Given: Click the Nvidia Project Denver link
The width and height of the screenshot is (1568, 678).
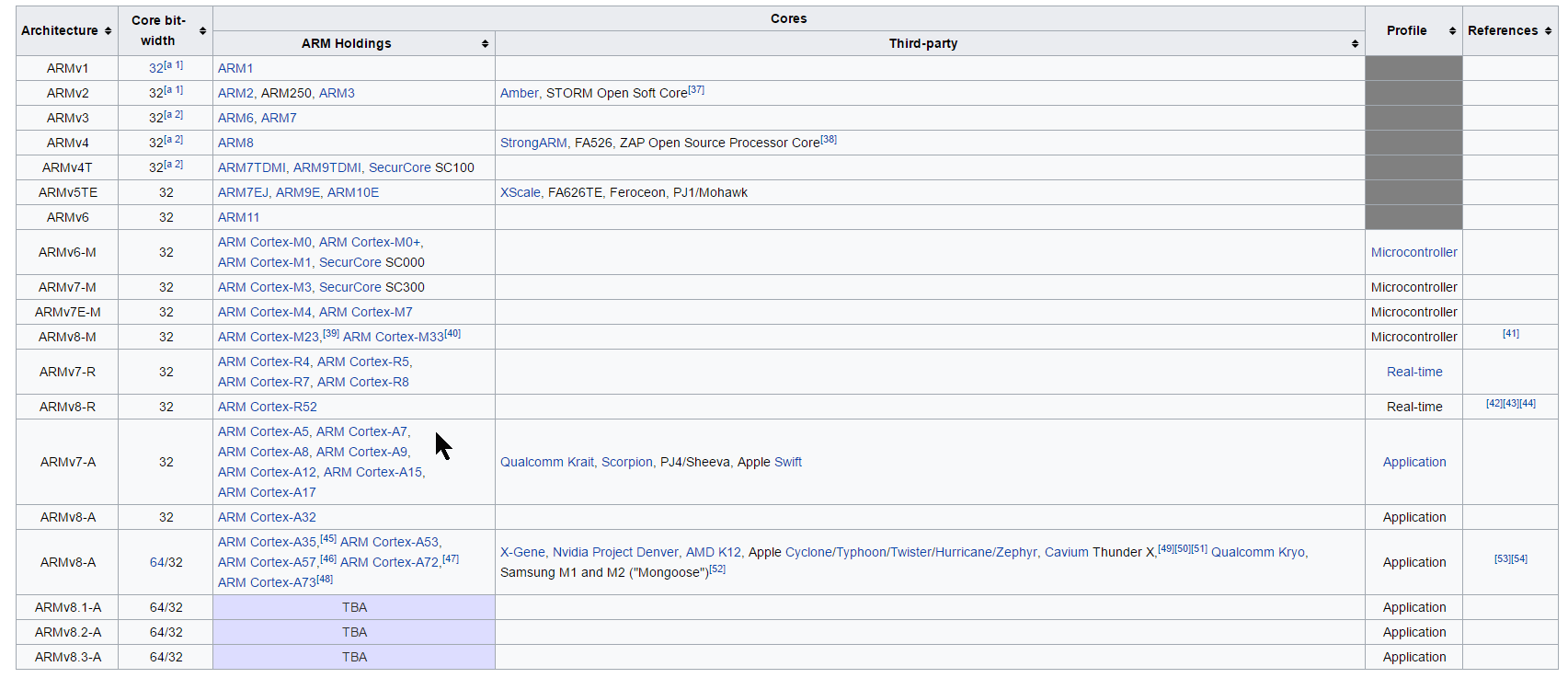Looking at the screenshot, I should [x=615, y=553].
